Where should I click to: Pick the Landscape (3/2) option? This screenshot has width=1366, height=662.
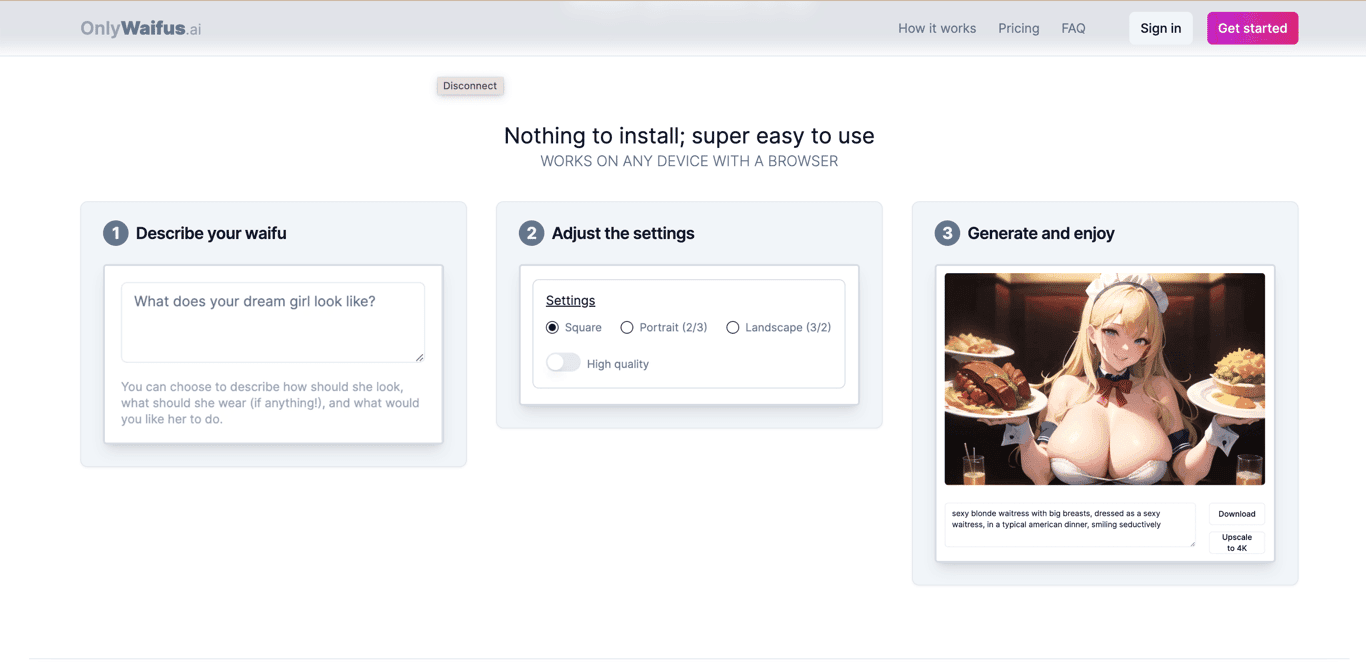tap(733, 327)
